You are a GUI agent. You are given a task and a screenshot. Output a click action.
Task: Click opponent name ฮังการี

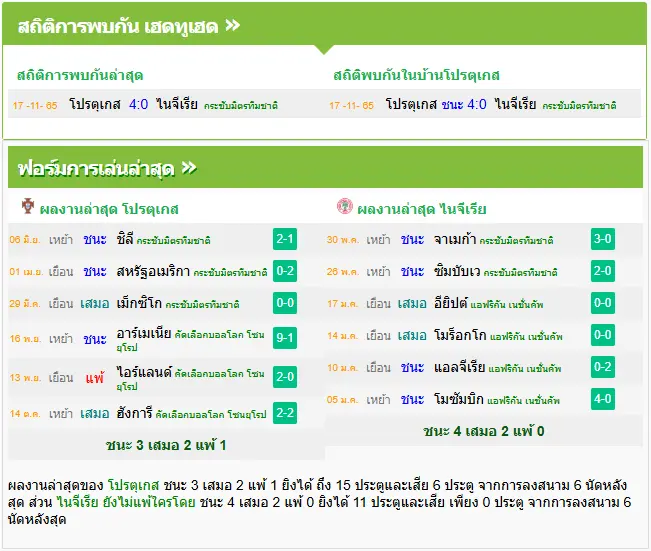click(135, 413)
